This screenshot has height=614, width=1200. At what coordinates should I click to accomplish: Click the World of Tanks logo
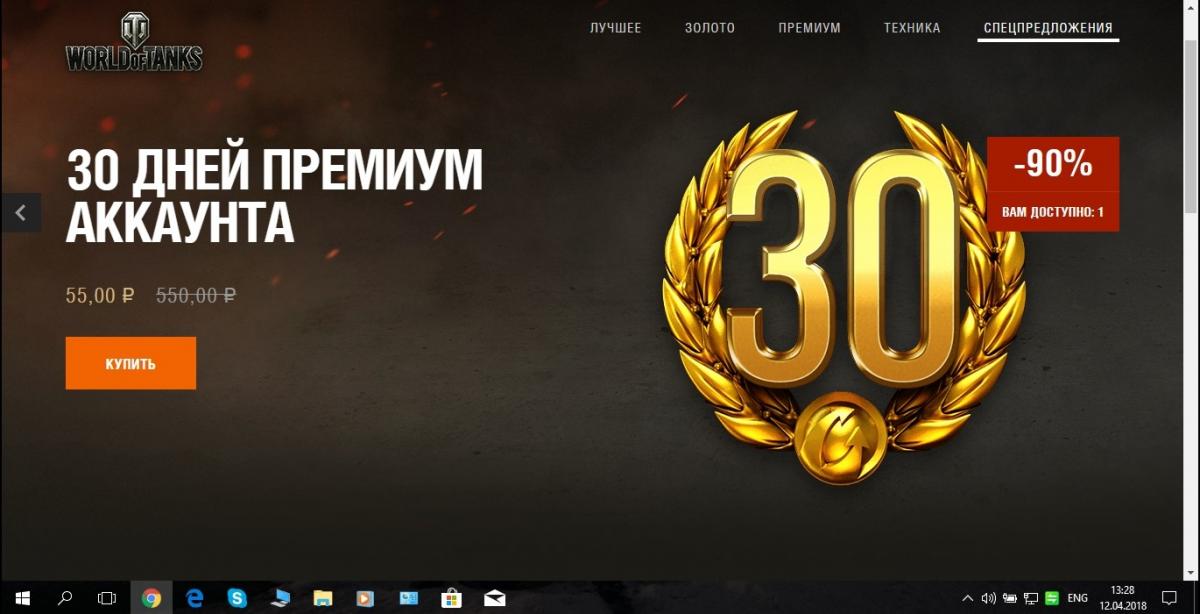coord(134,43)
